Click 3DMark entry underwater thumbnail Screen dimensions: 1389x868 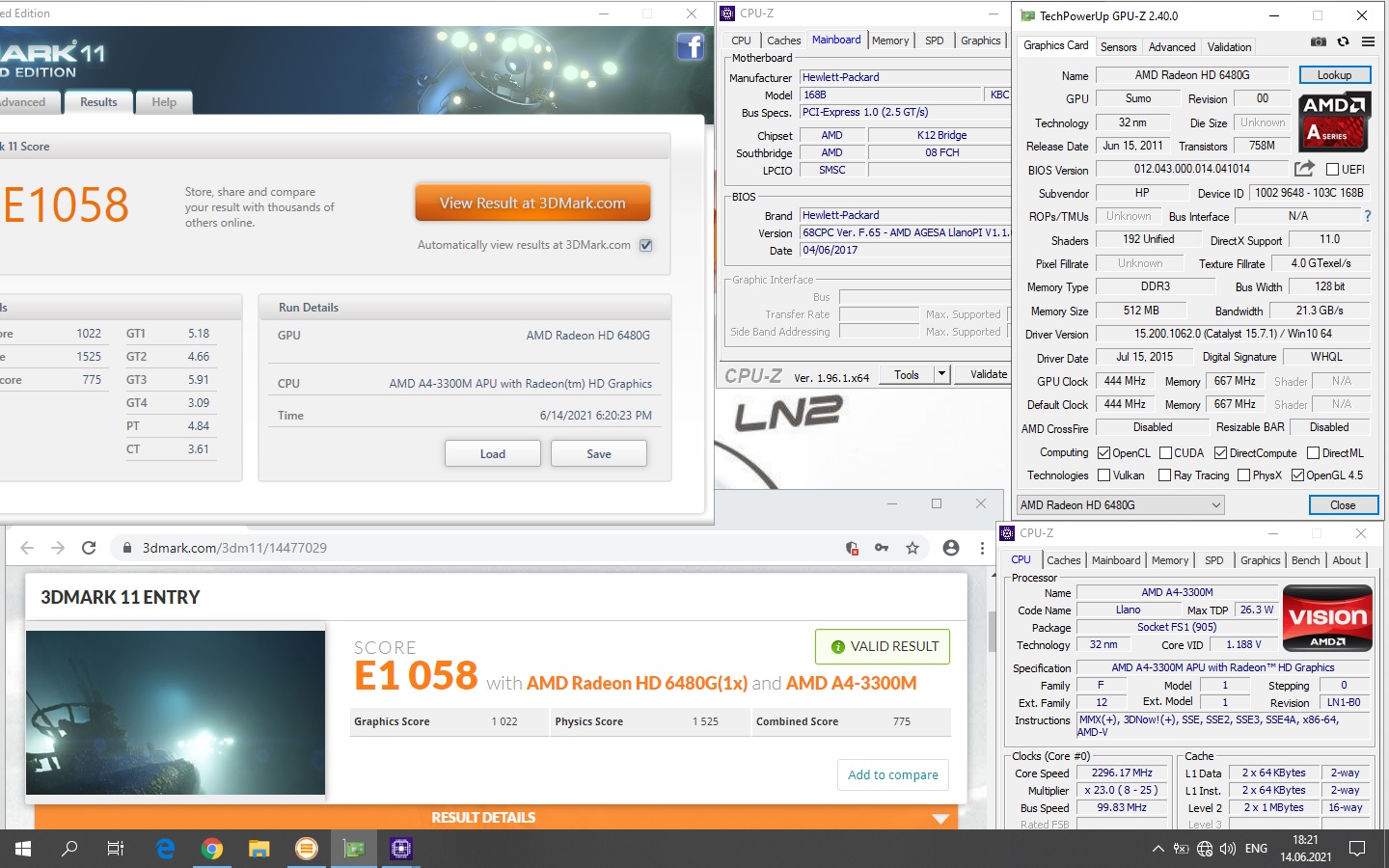[176, 713]
